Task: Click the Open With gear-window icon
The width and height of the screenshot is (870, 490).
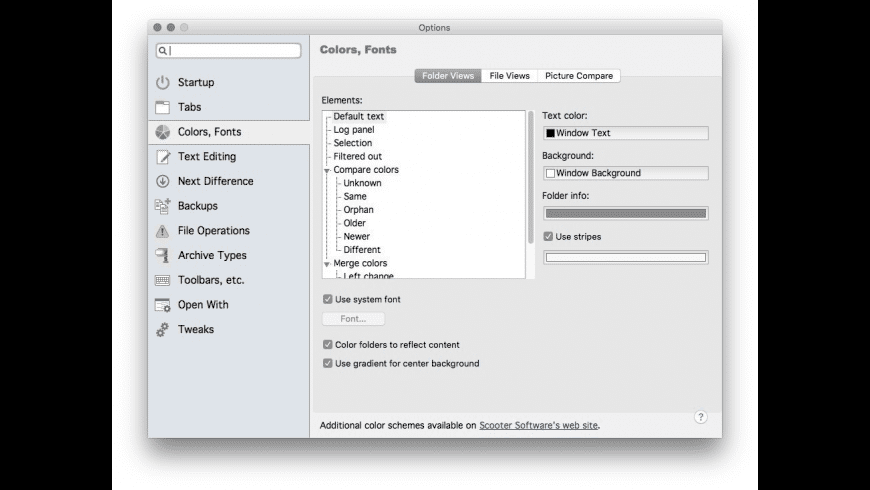Action: pos(163,305)
